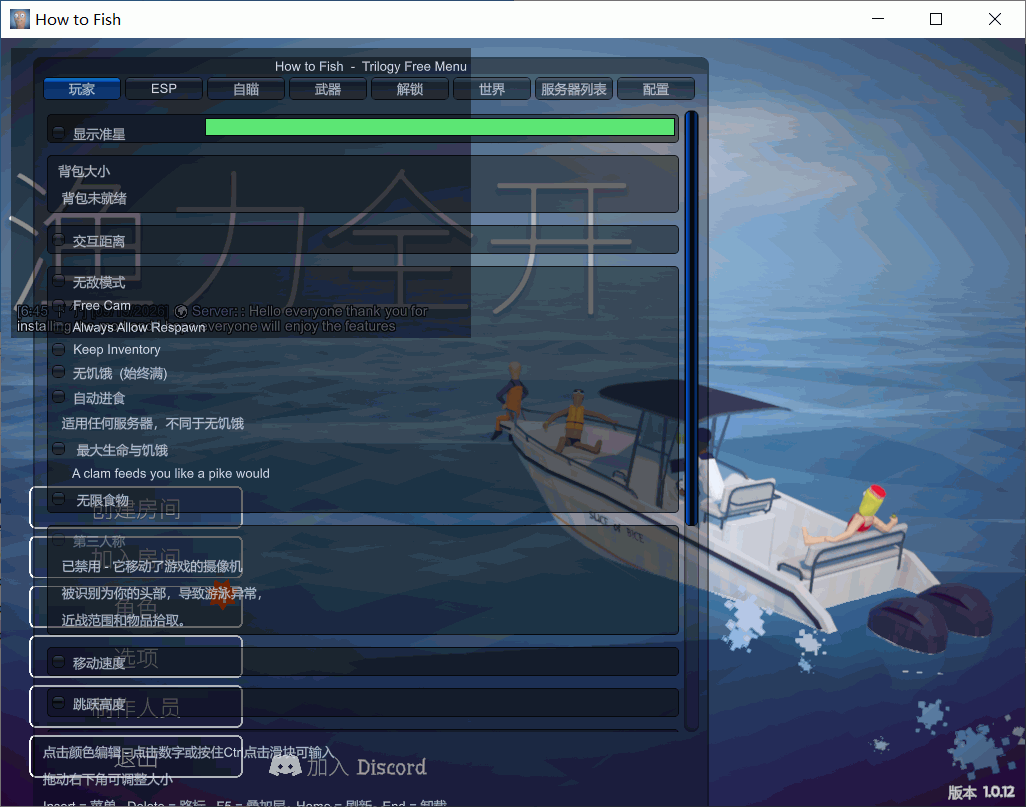This screenshot has width=1026, height=807.
Task: Enable 无敌模式 checkbox
Action: [59, 281]
